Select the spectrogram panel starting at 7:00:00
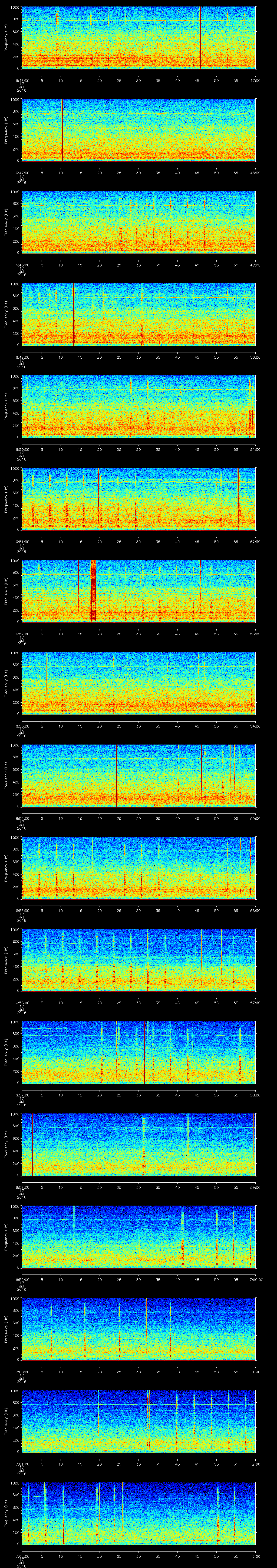 click(138, 1328)
